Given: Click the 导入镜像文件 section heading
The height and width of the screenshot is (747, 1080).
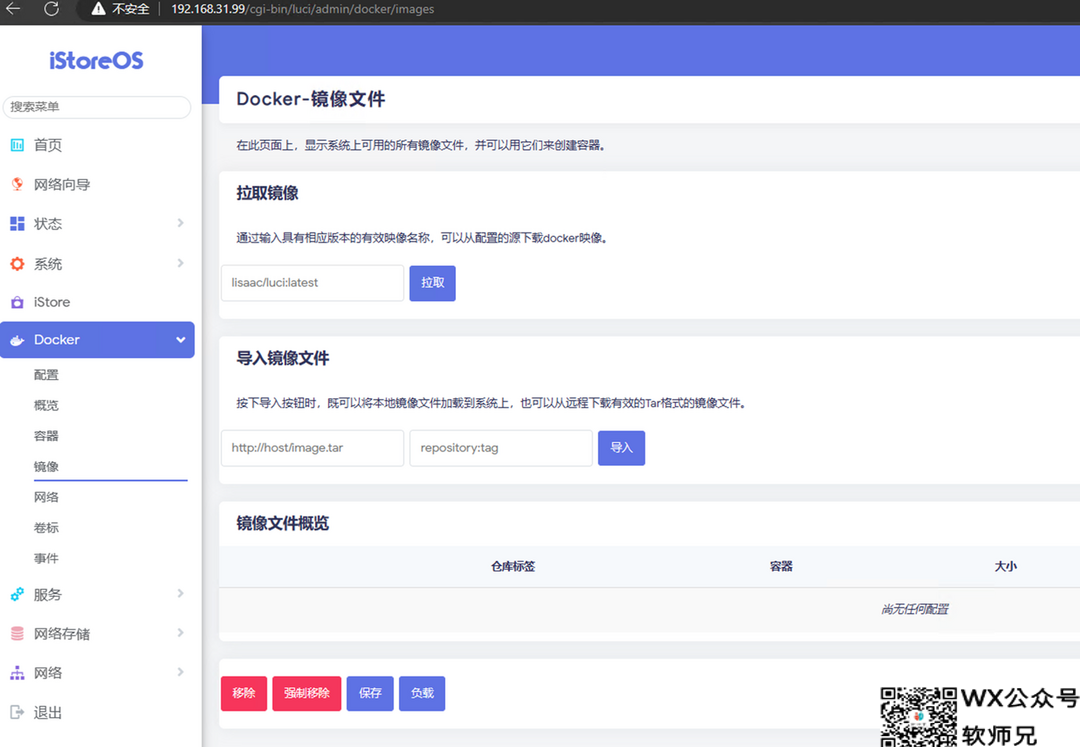Looking at the screenshot, I should coord(282,359).
